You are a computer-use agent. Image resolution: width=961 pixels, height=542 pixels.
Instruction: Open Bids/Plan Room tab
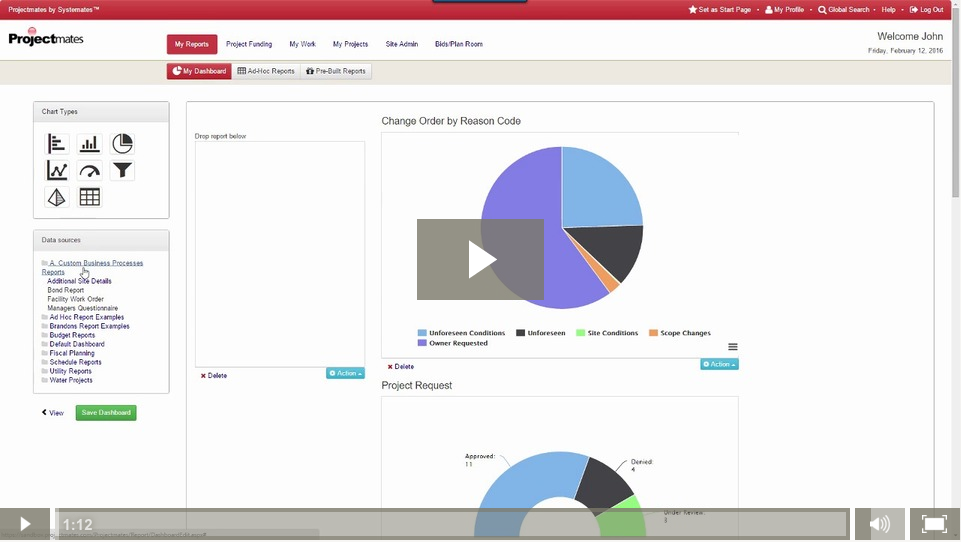point(459,44)
